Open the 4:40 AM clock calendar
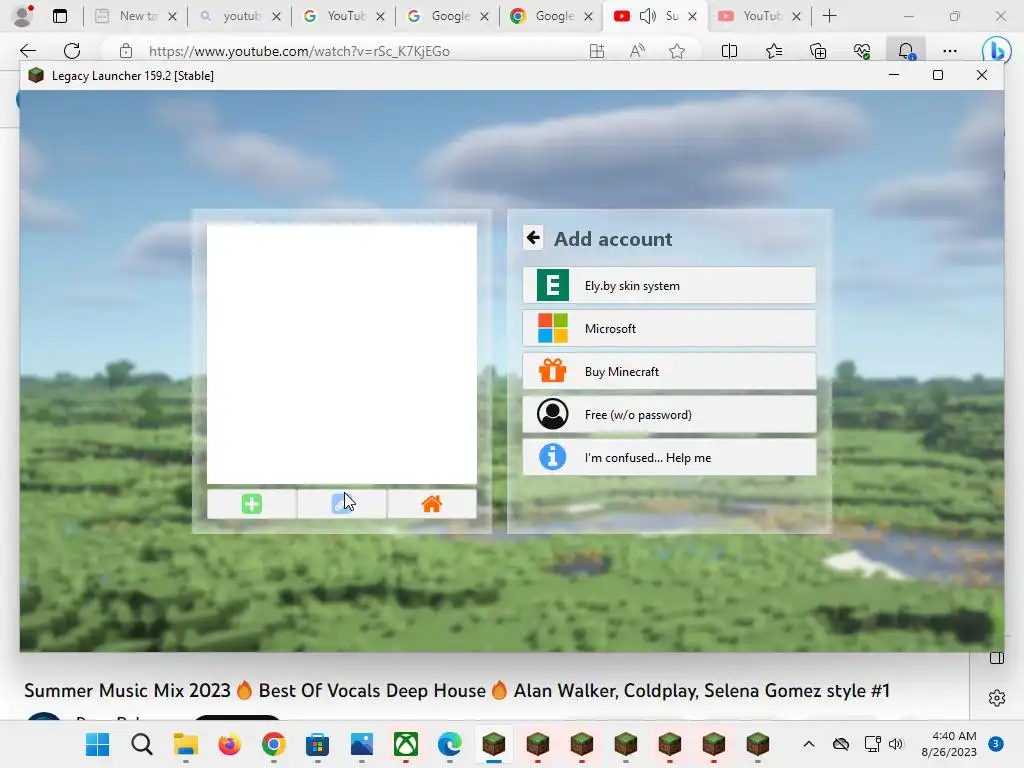 pos(949,744)
